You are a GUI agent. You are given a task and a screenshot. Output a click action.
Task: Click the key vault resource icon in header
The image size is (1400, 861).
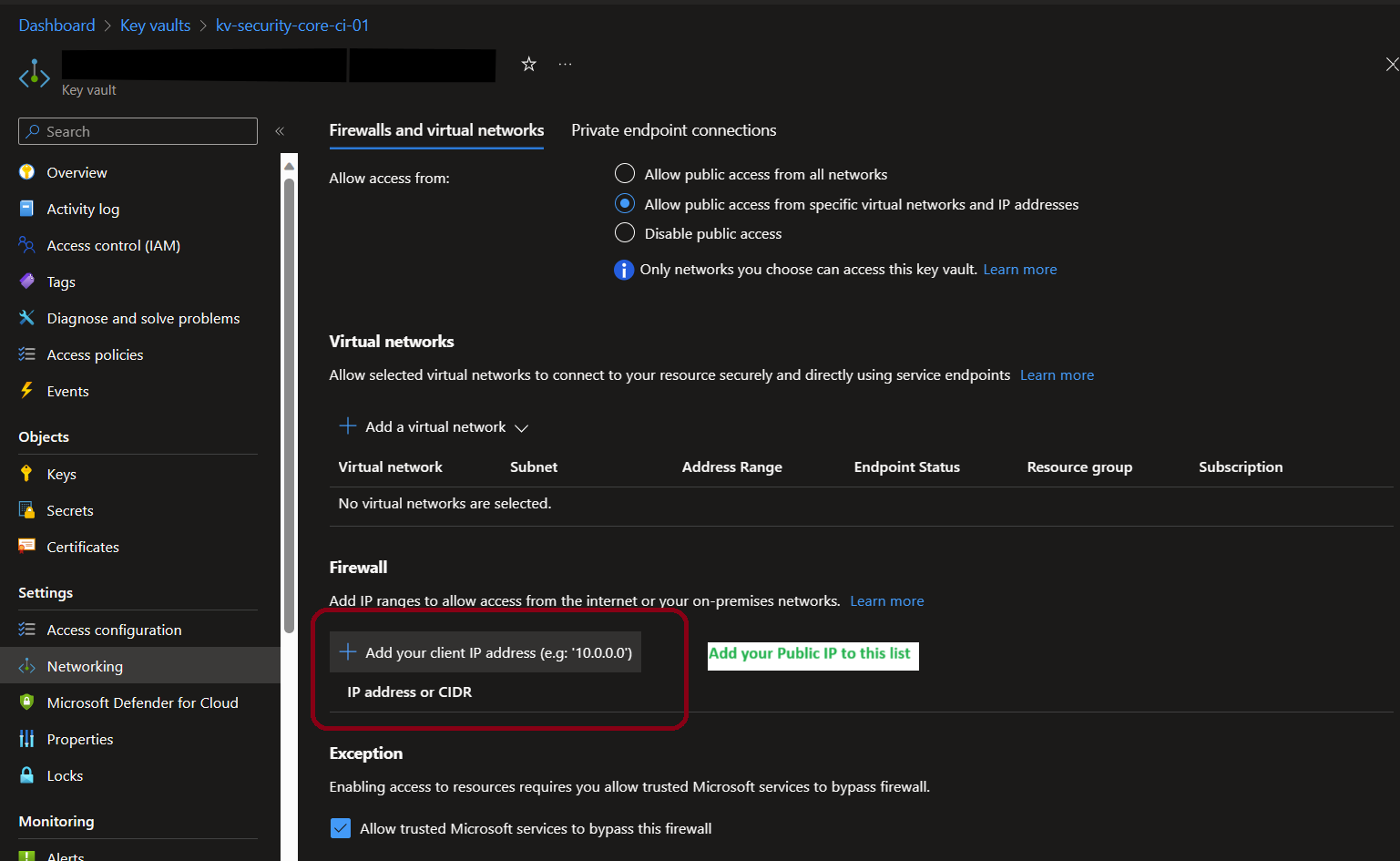35,74
